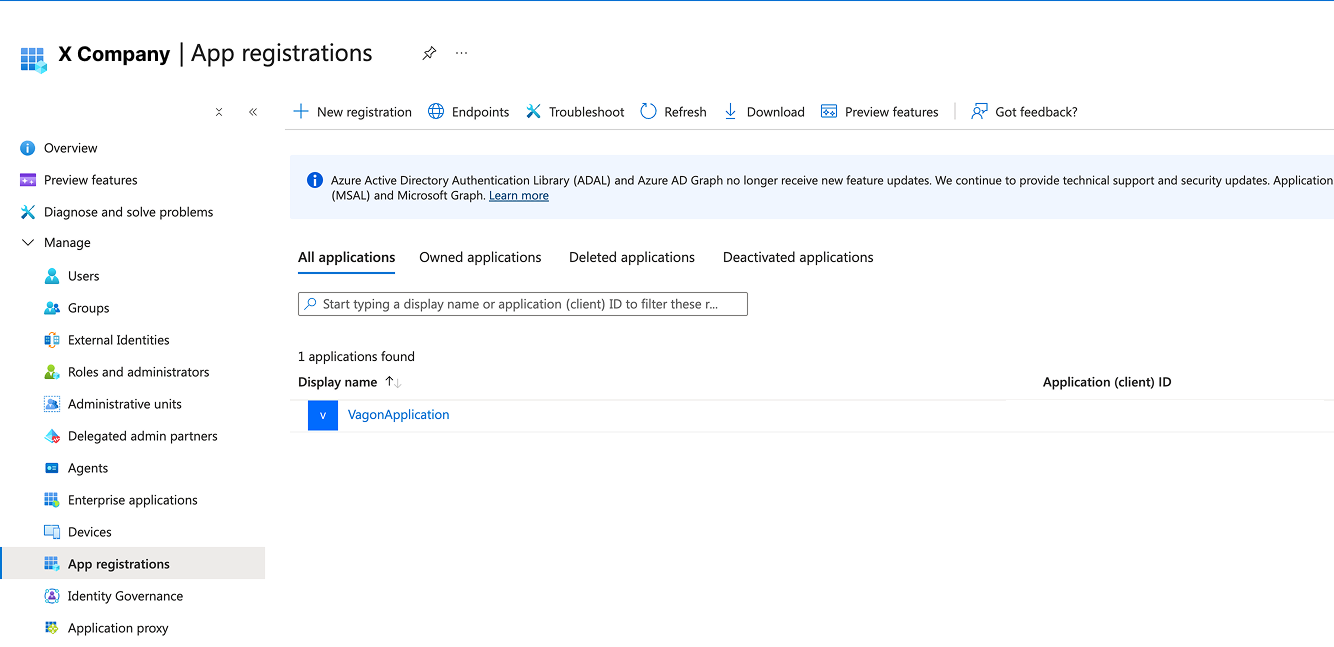
Task: Click the Display name column header text
Action: pyautogui.click(x=338, y=382)
